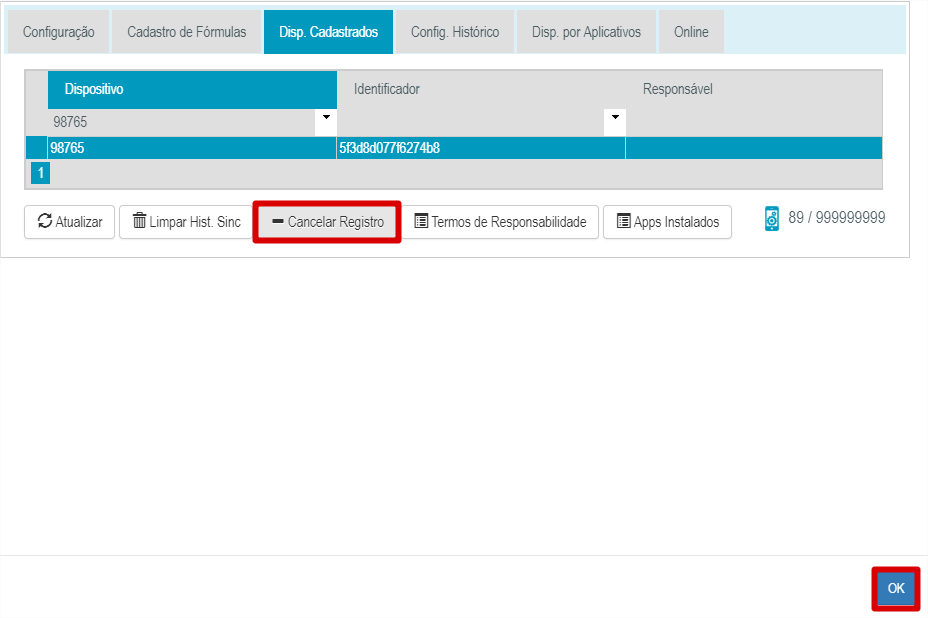Focus the Dispositivo filter field containing 98765

coord(182,123)
